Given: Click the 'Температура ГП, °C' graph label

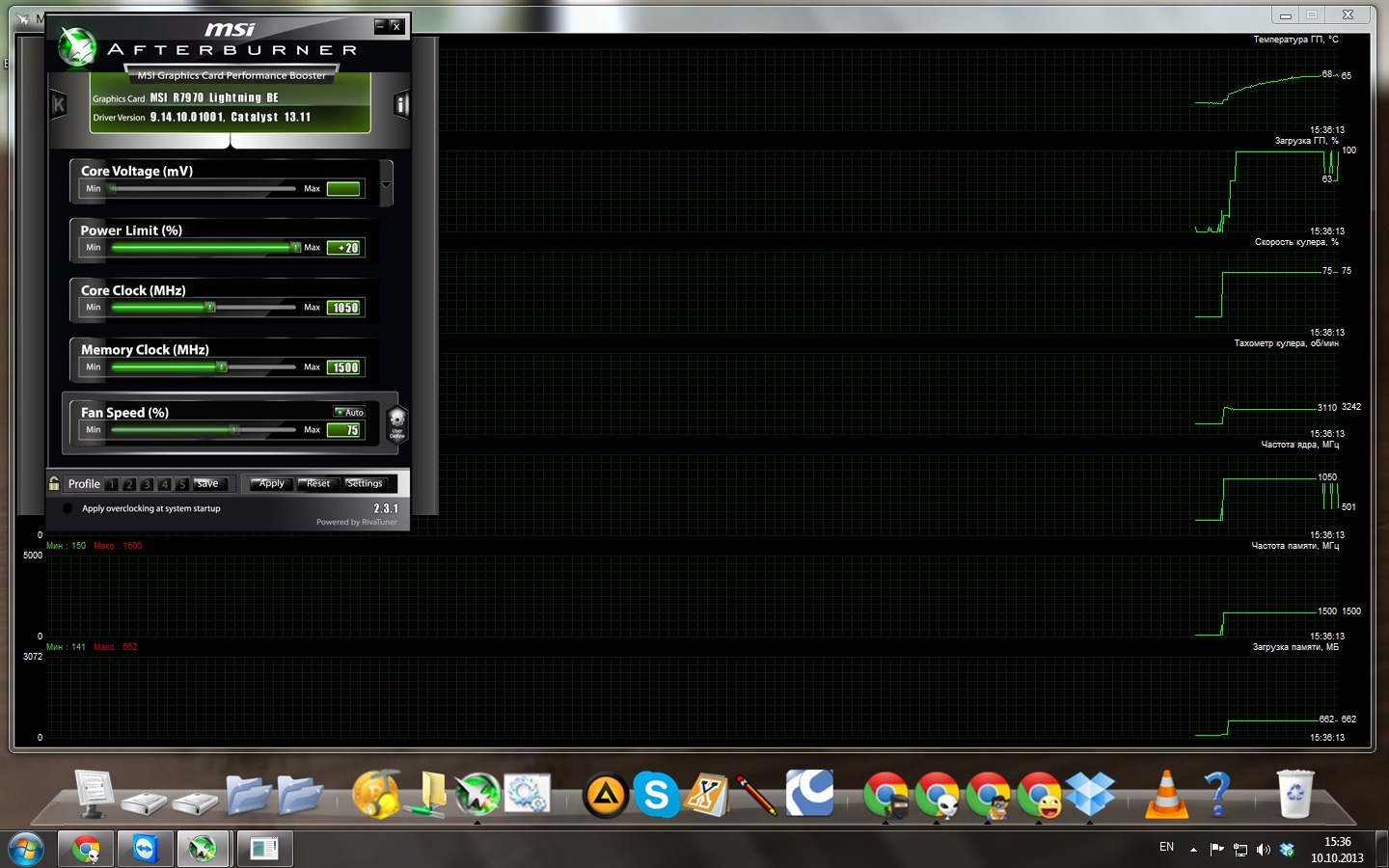Looking at the screenshot, I should [1295, 40].
